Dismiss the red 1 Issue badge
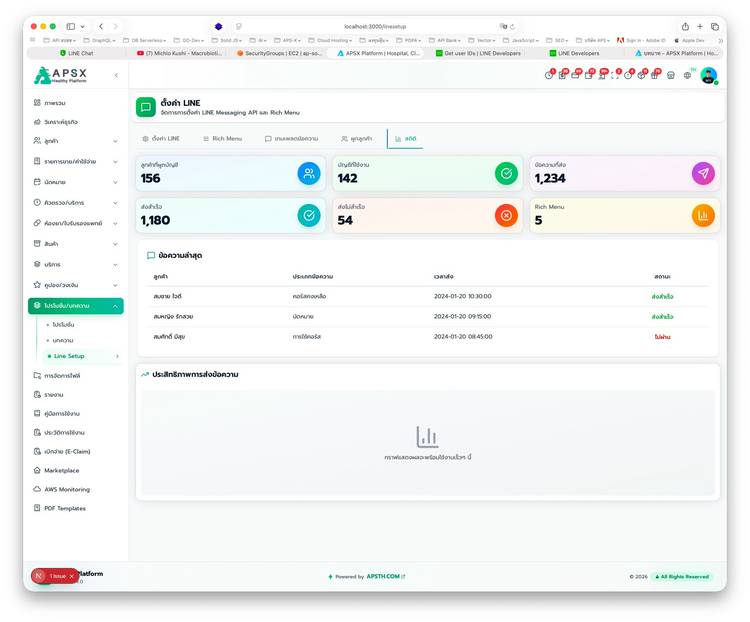This screenshot has width=750, height=622. point(71,576)
